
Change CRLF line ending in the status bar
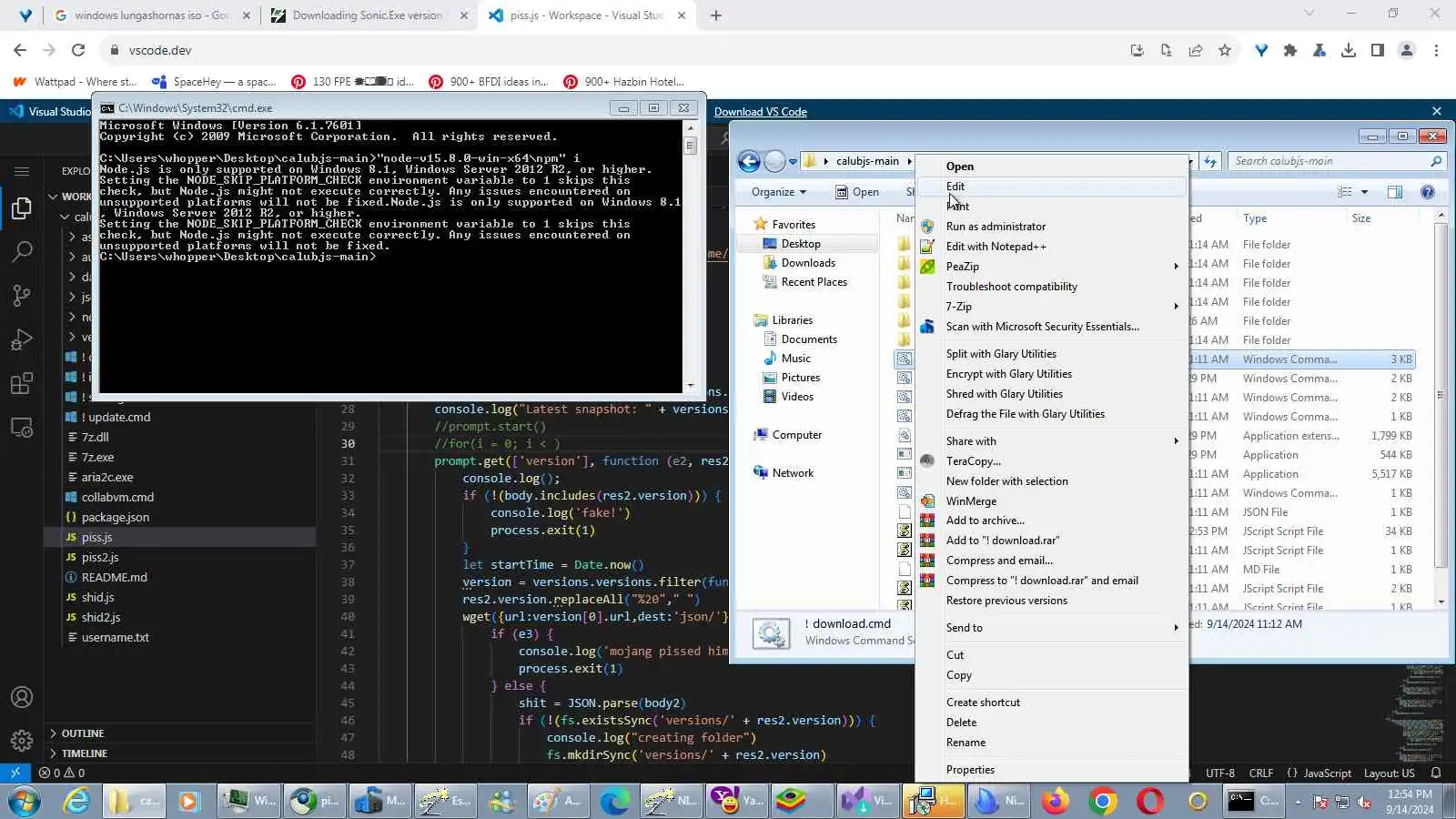pyautogui.click(x=1261, y=773)
